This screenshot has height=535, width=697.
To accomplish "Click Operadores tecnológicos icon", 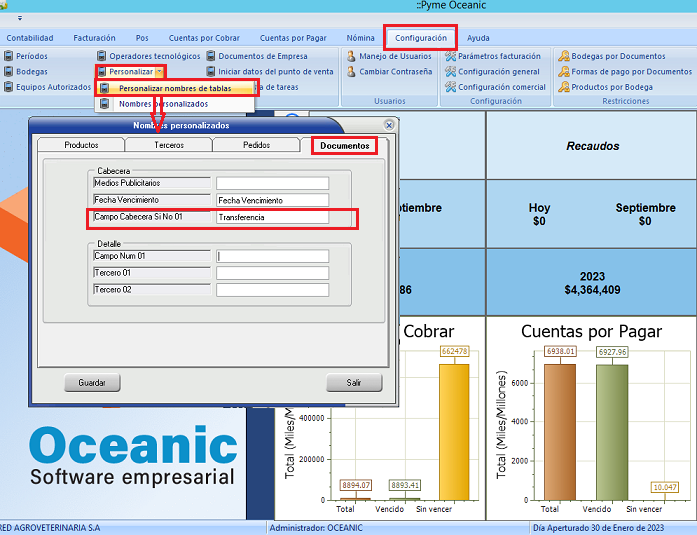I will (x=102, y=56).
